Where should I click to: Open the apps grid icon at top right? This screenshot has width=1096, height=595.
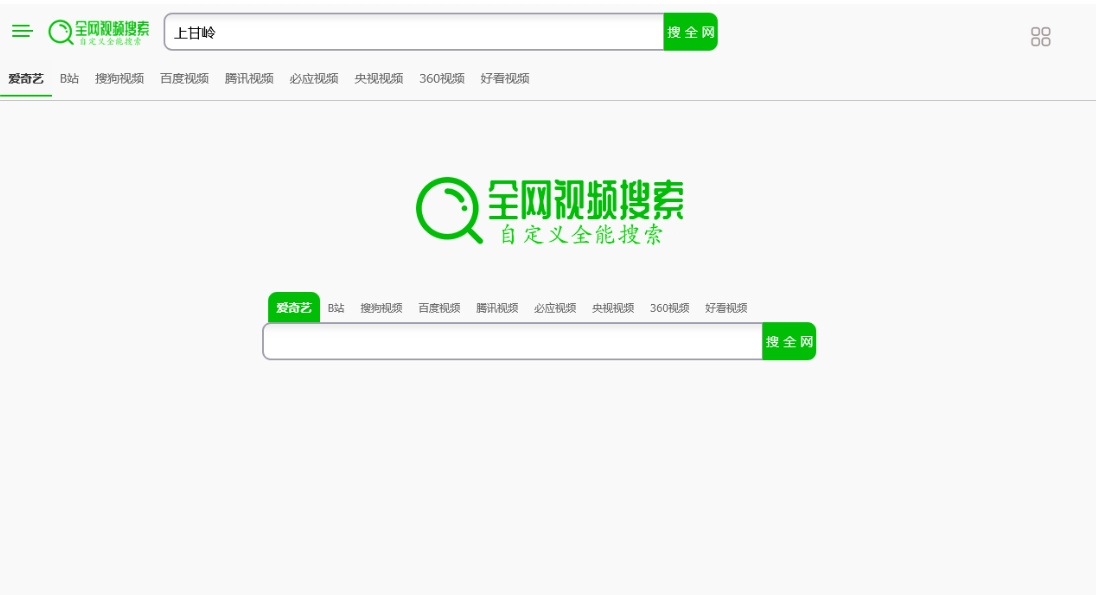(1041, 36)
